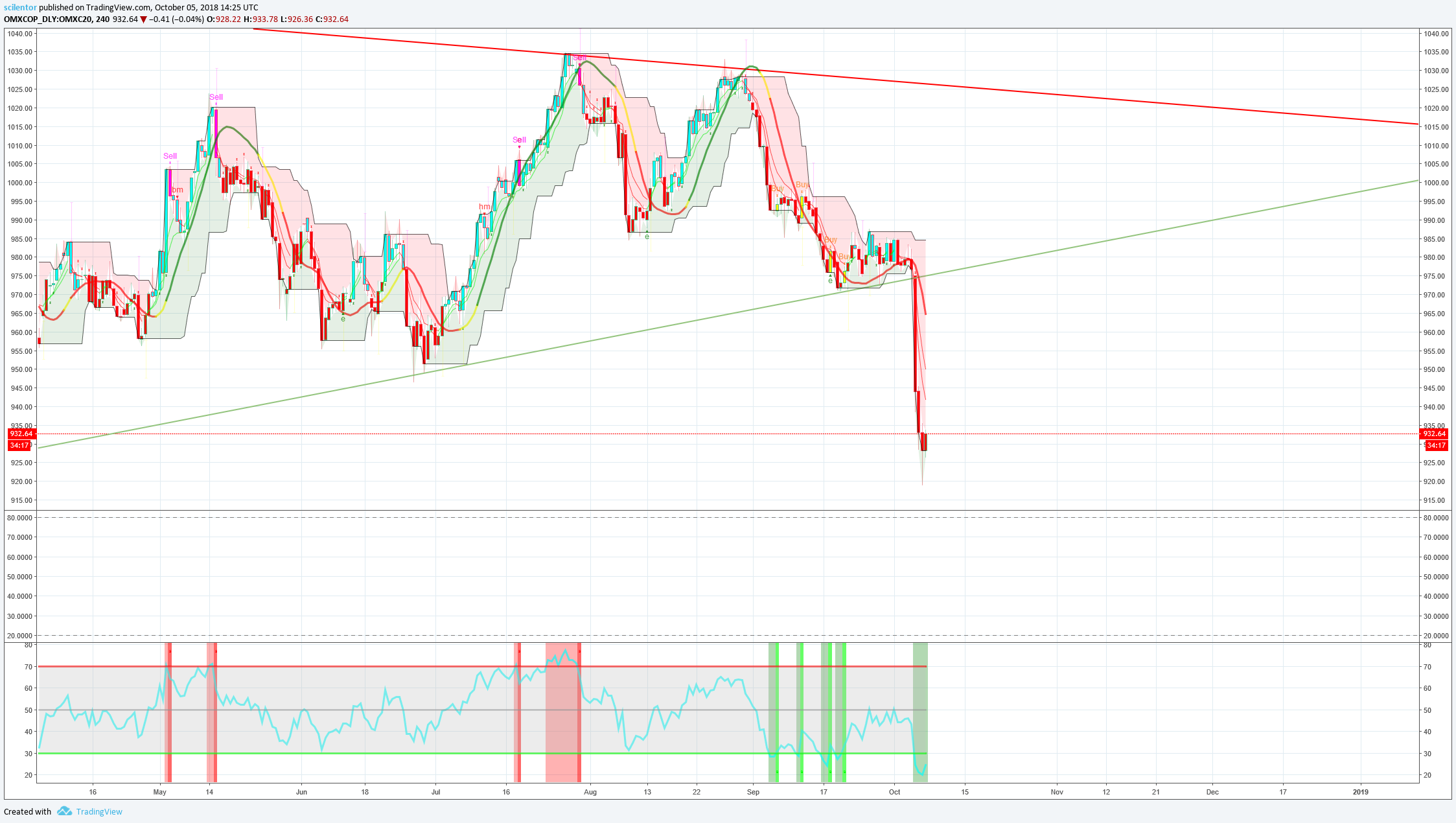1456x823 pixels.
Task: Open the scilentor author profile link
Action: point(21,8)
